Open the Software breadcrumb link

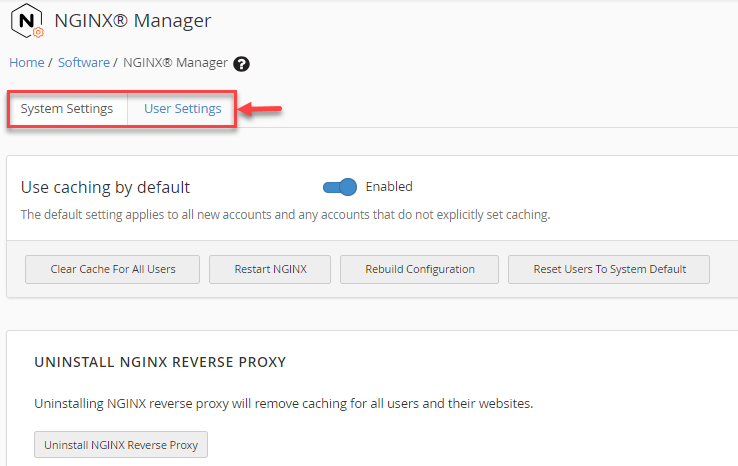pyautogui.click(x=84, y=62)
